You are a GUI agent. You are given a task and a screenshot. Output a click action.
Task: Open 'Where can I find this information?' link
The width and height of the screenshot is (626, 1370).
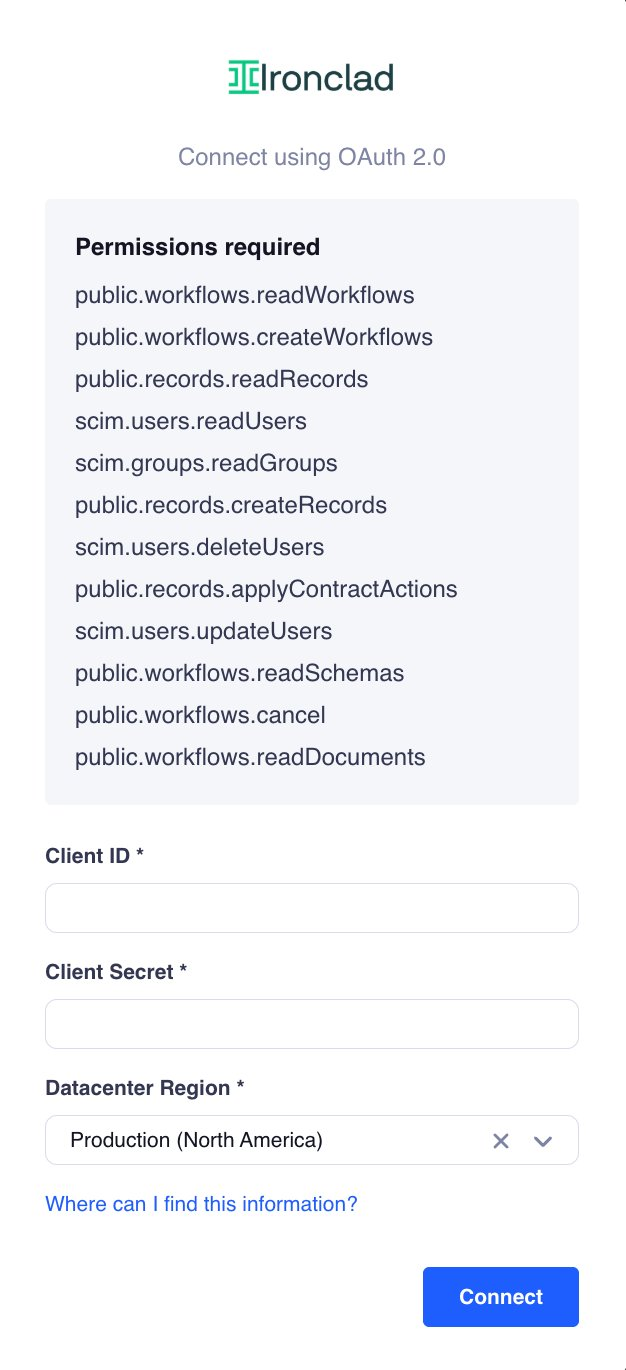(x=201, y=1204)
